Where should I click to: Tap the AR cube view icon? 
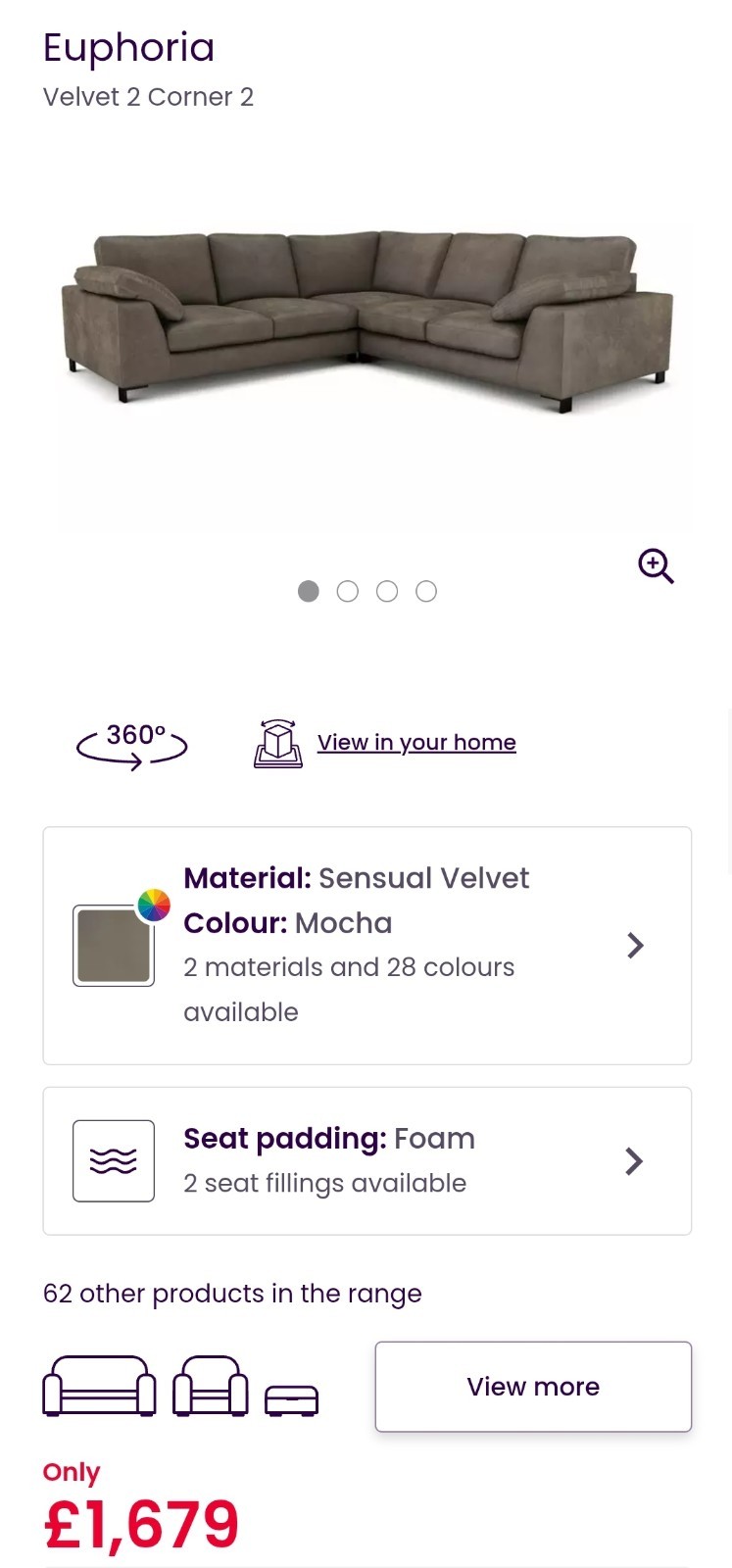(x=278, y=744)
